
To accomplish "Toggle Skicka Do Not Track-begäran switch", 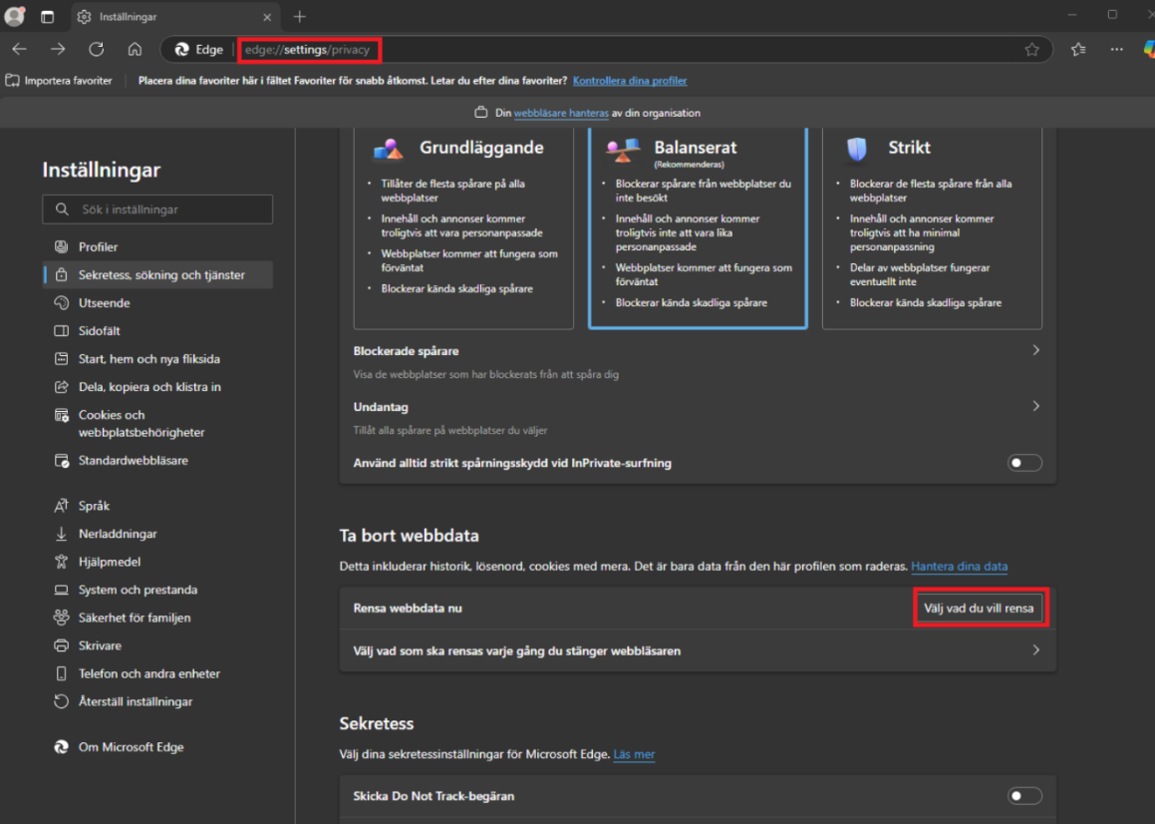I will click(x=1025, y=796).
